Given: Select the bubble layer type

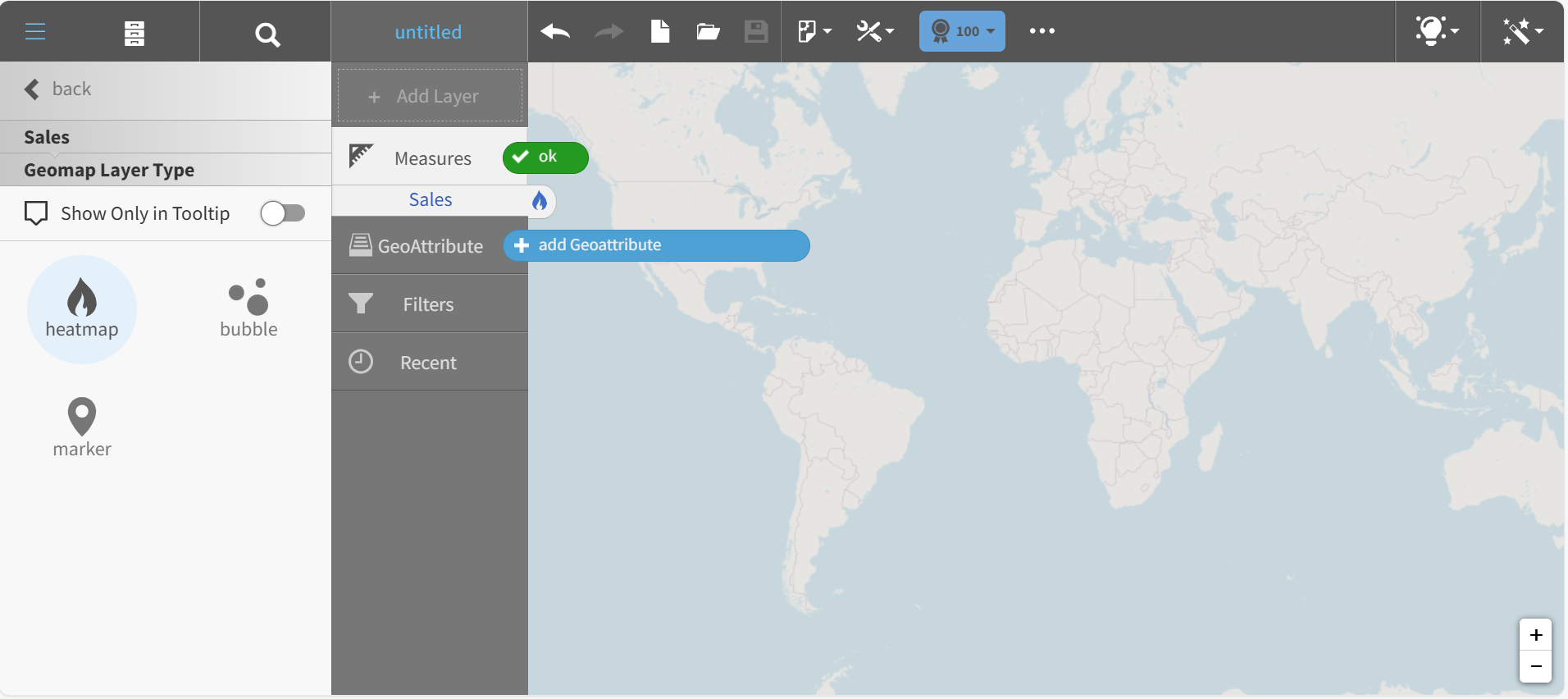Looking at the screenshot, I should pos(248,309).
